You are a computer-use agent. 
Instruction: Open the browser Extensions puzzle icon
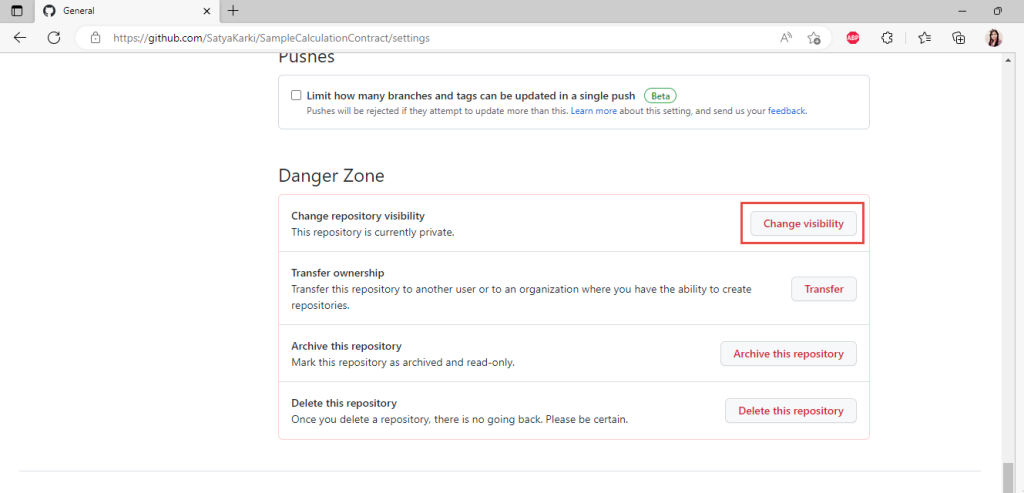pos(887,38)
